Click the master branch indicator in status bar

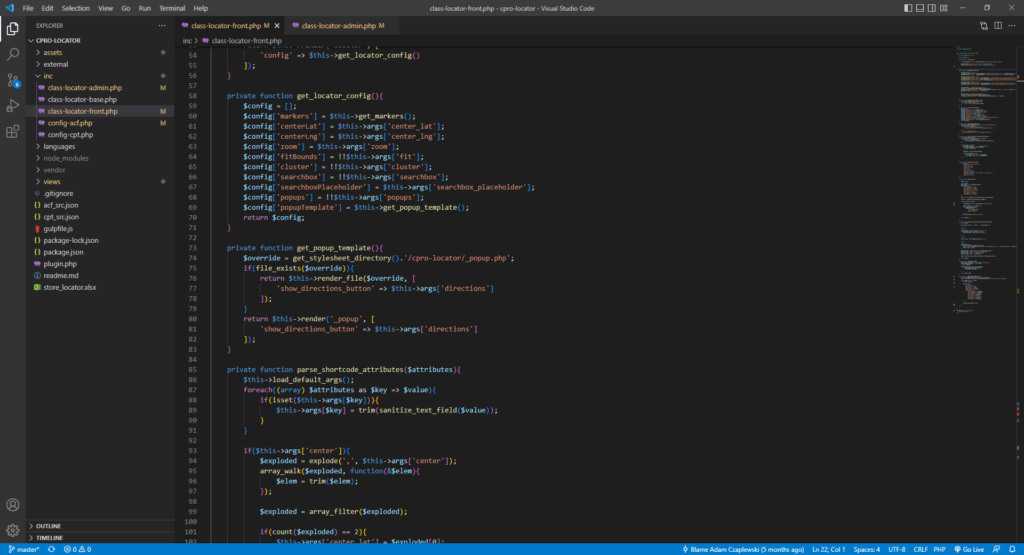tap(24, 549)
